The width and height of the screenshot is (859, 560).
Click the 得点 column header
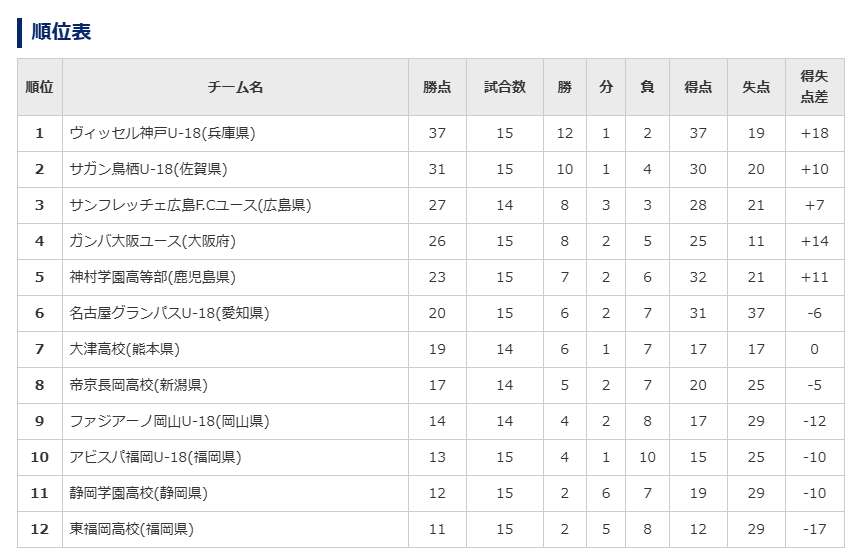tap(698, 87)
